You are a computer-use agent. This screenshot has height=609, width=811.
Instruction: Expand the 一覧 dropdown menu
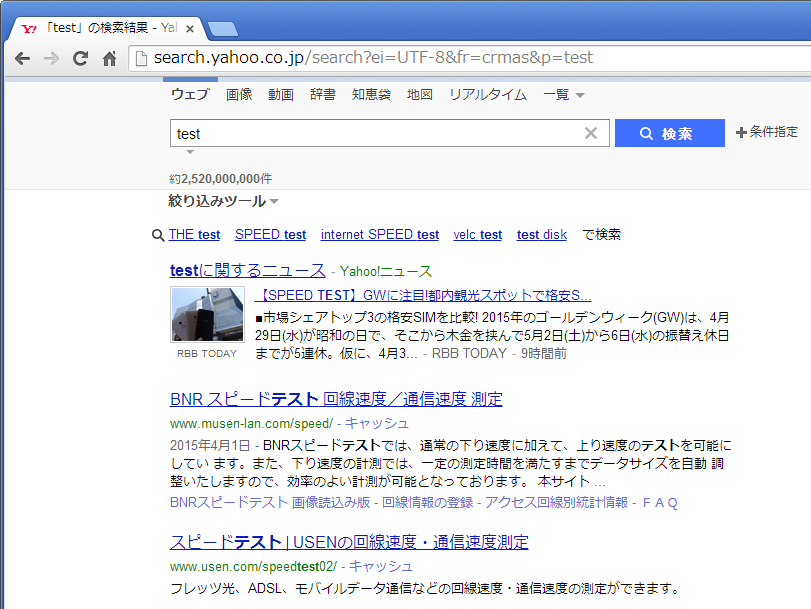point(564,95)
